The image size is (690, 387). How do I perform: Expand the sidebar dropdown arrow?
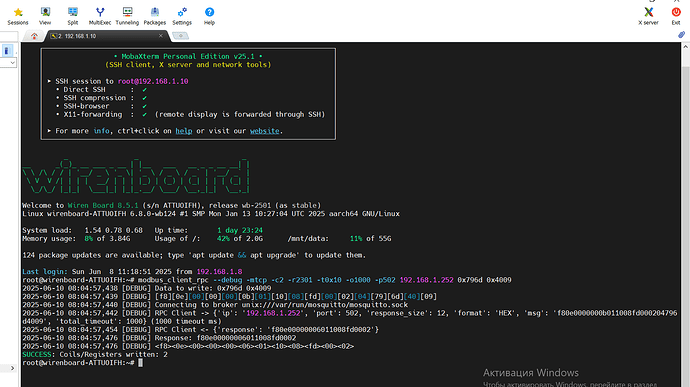point(12,63)
